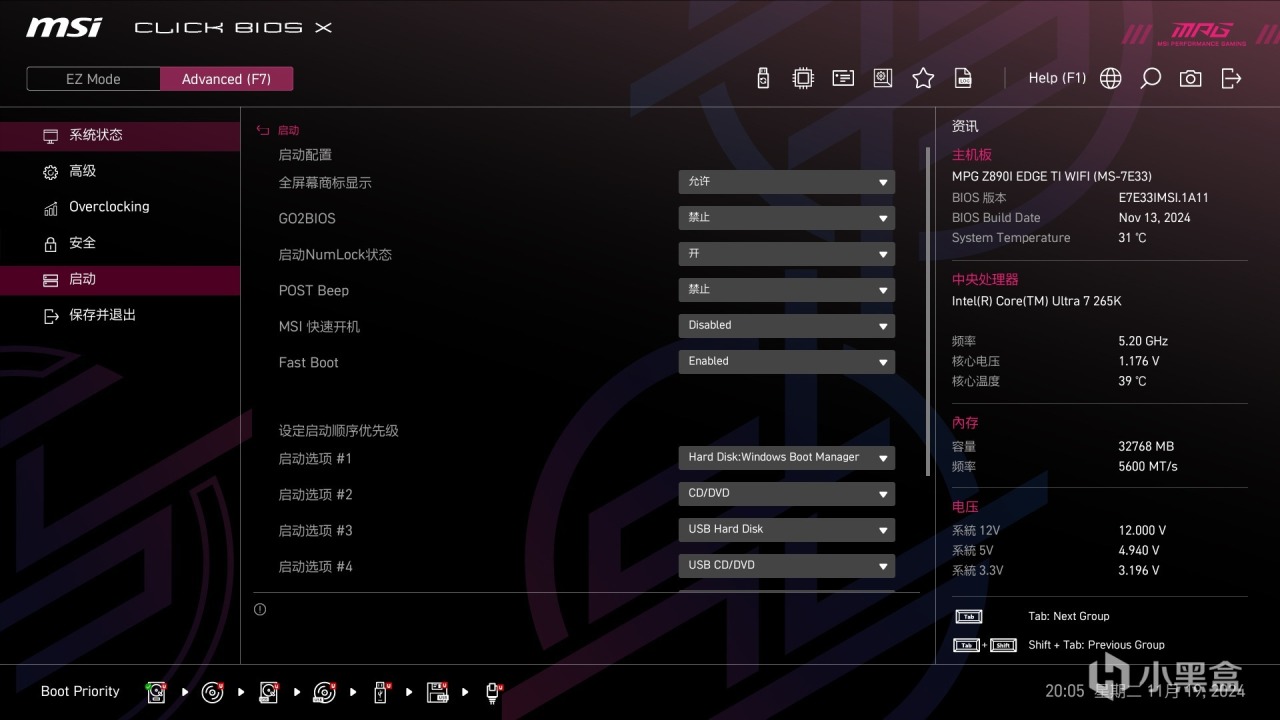Click the 设定启动顺序优先级 heading
The width and height of the screenshot is (1280, 720).
[338, 431]
